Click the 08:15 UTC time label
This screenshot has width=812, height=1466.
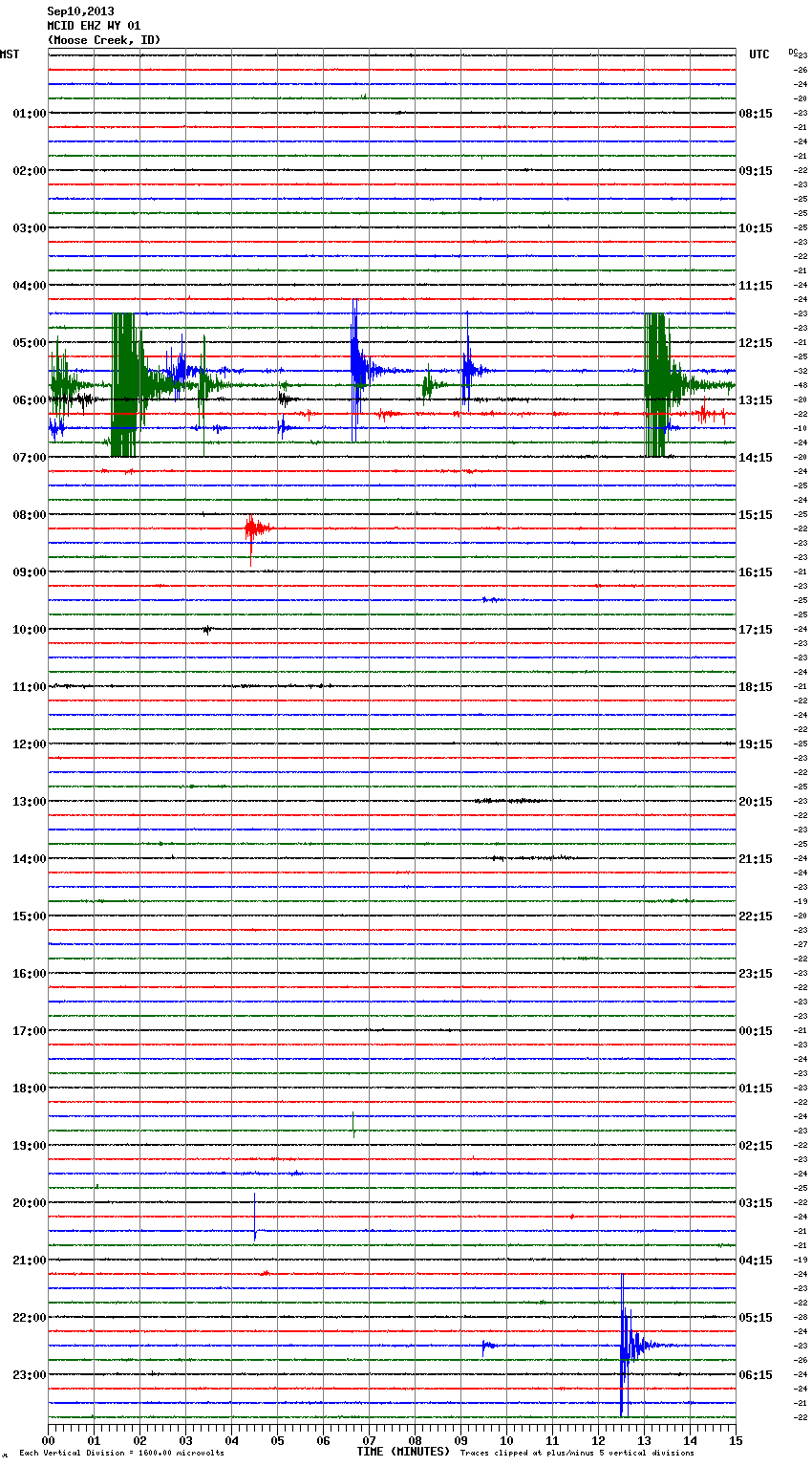756,113
